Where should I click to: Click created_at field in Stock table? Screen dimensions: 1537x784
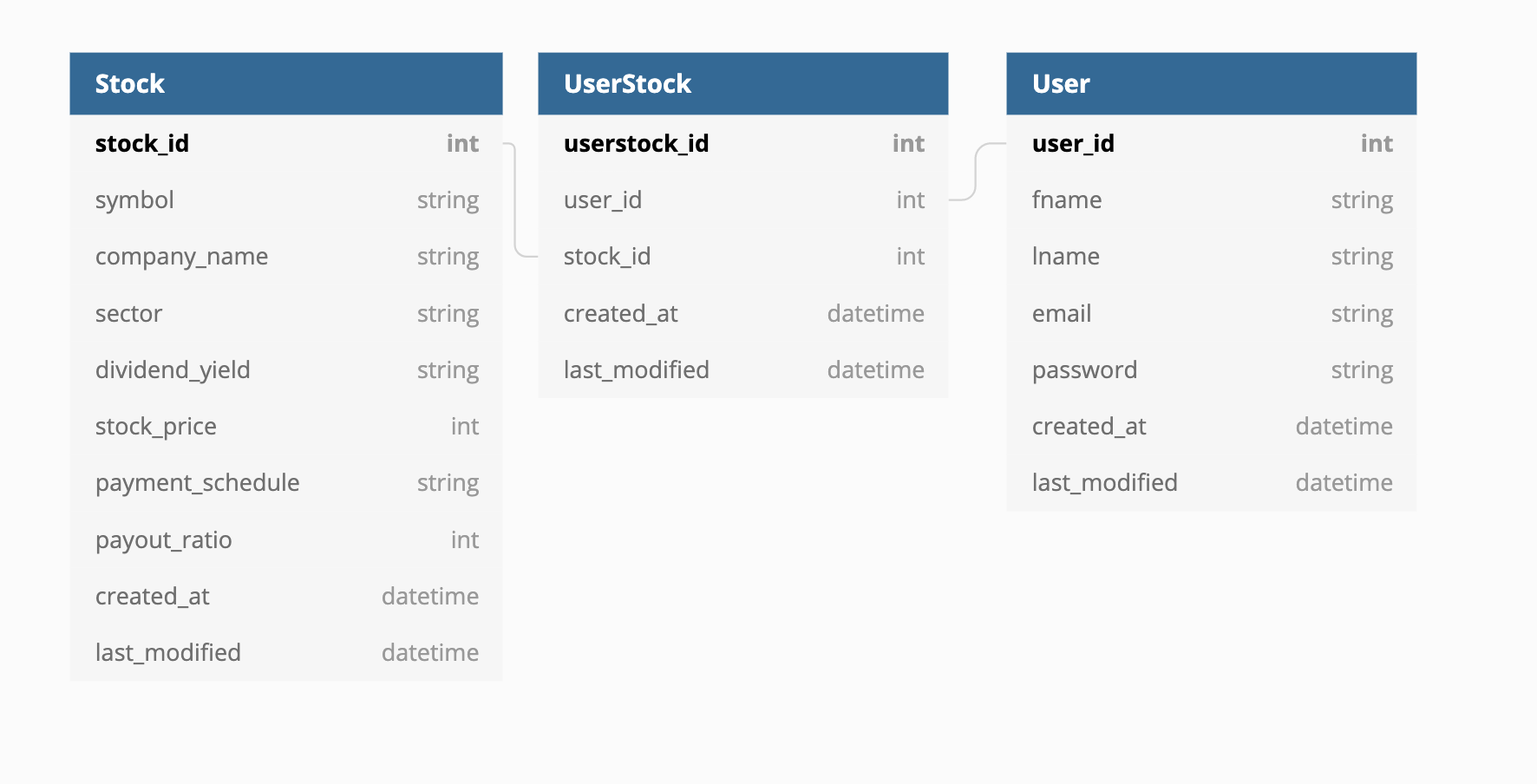[153, 597]
